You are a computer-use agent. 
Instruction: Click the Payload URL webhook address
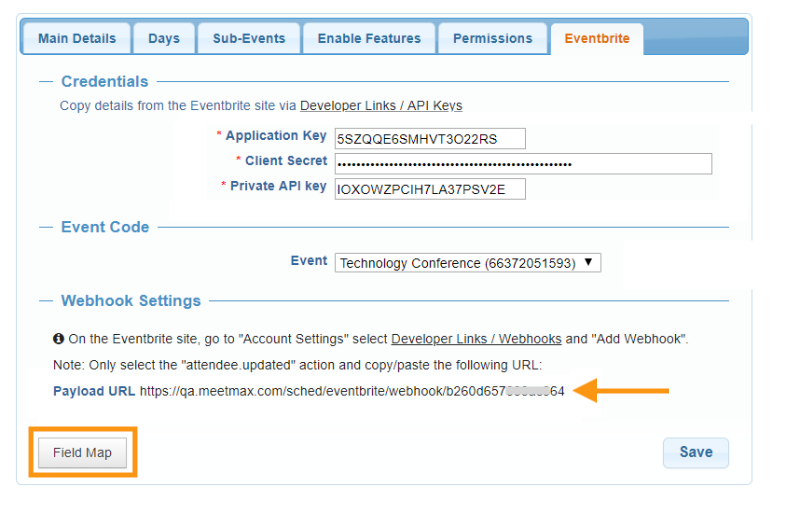(x=352, y=391)
